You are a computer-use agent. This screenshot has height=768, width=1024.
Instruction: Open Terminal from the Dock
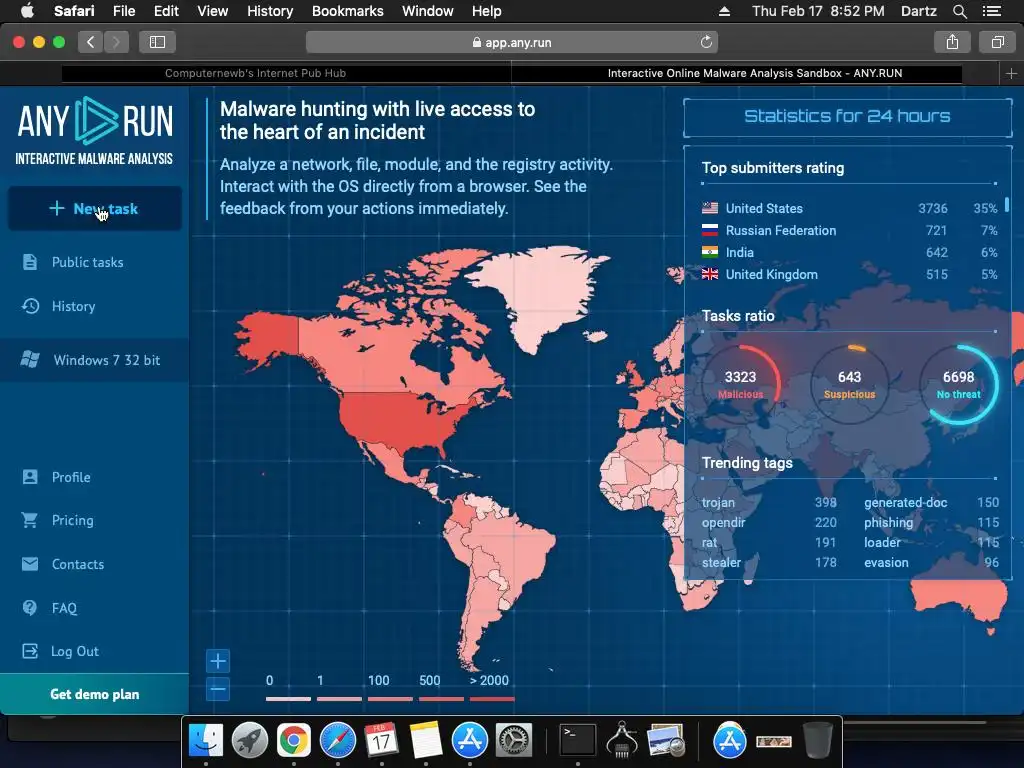click(577, 741)
